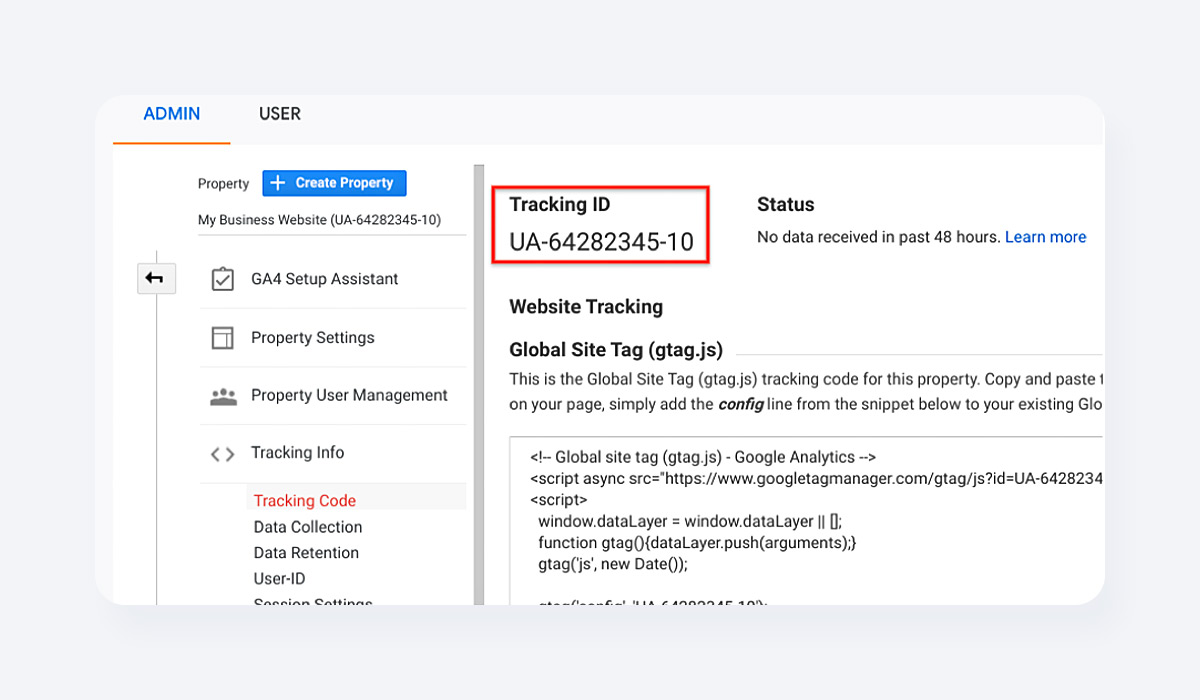Image resolution: width=1200 pixels, height=700 pixels.
Task: Open Data Retention settings
Action: (x=306, y=553)
